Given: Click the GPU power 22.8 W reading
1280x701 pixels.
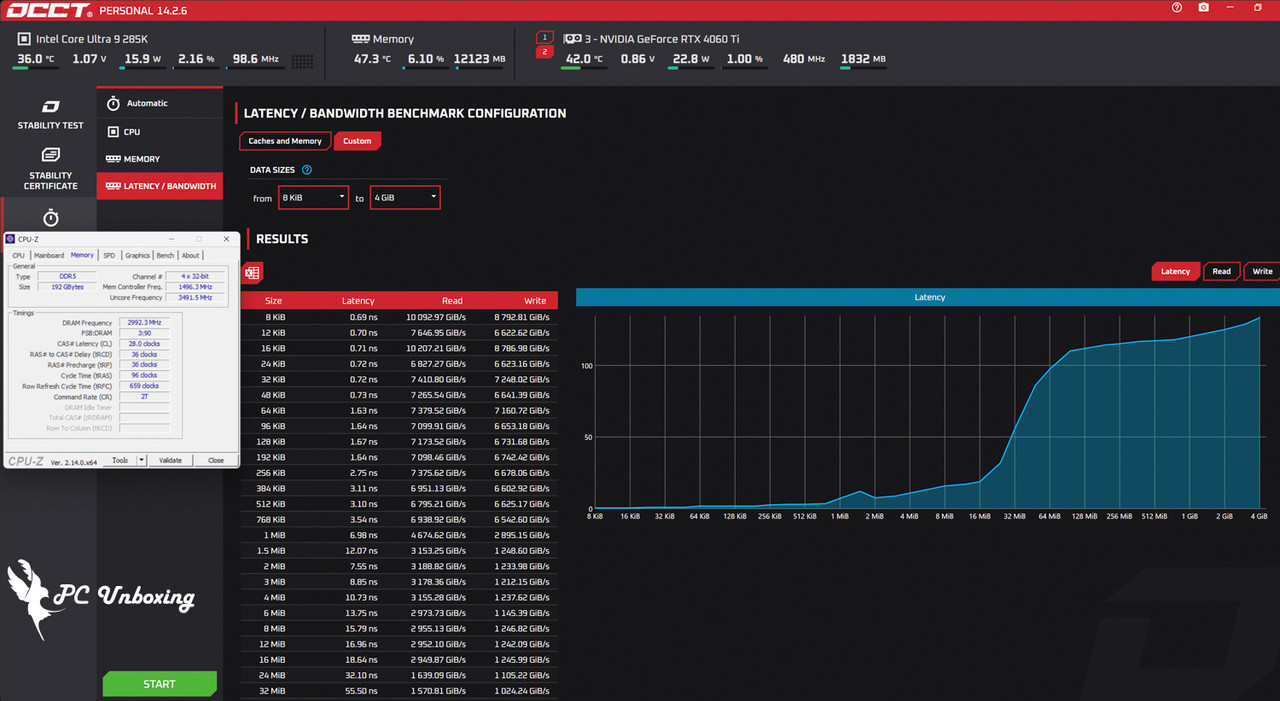Looking at the screenshot, I should coord(691,59).
